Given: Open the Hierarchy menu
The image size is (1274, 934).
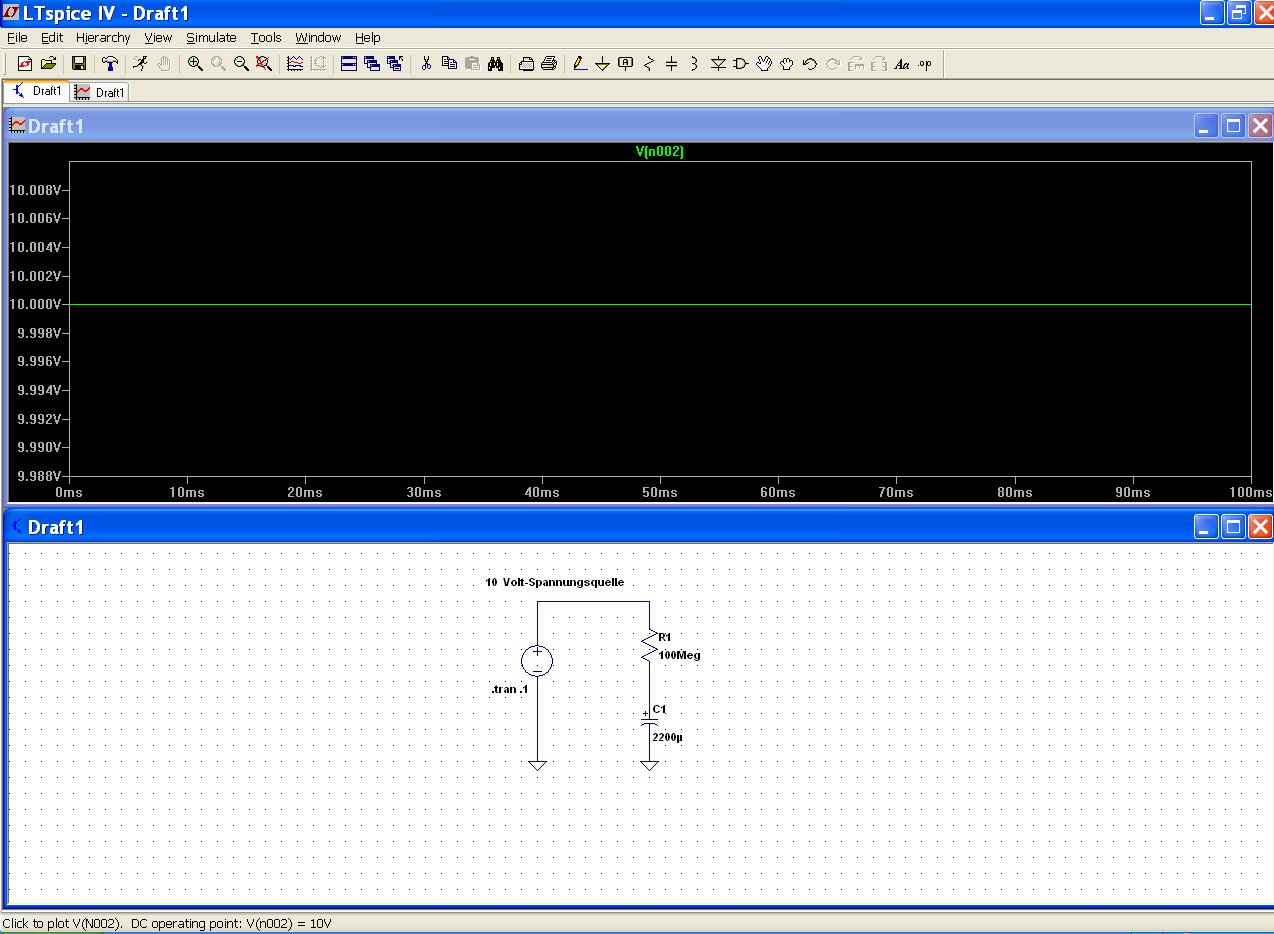Looking at the screenshot, I should (x=103, y=38).
